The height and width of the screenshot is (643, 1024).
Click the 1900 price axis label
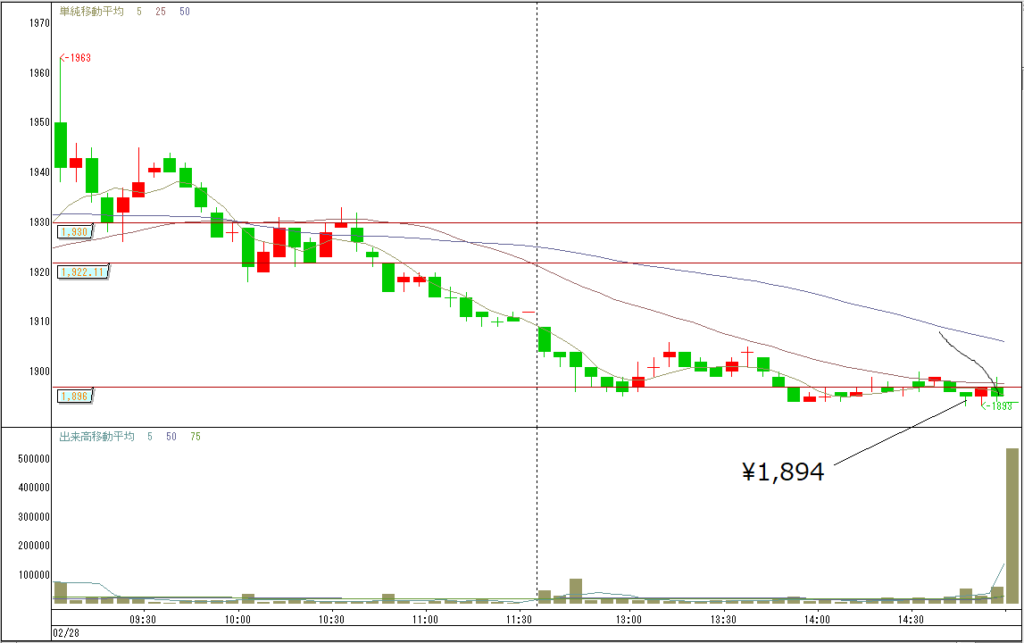pyautogui.click(x=39, y=371)
